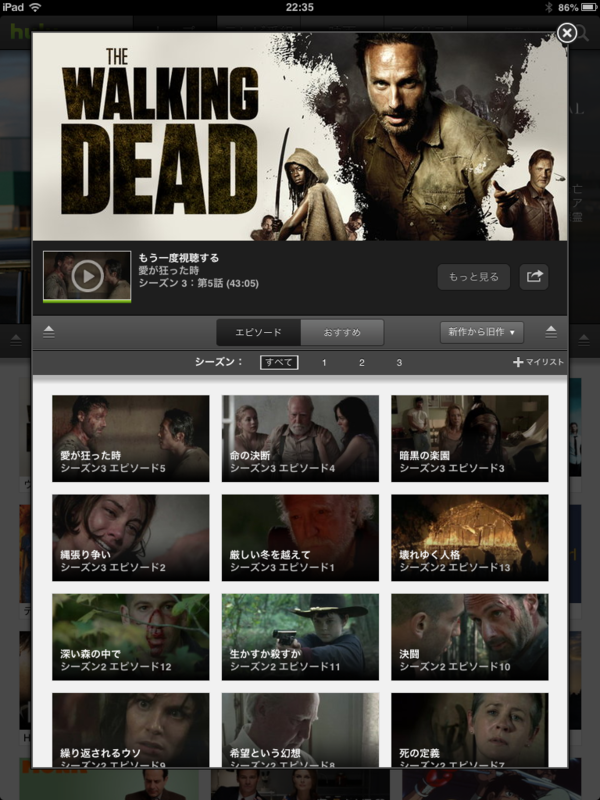Tap the 86% battery indicator

578,7
